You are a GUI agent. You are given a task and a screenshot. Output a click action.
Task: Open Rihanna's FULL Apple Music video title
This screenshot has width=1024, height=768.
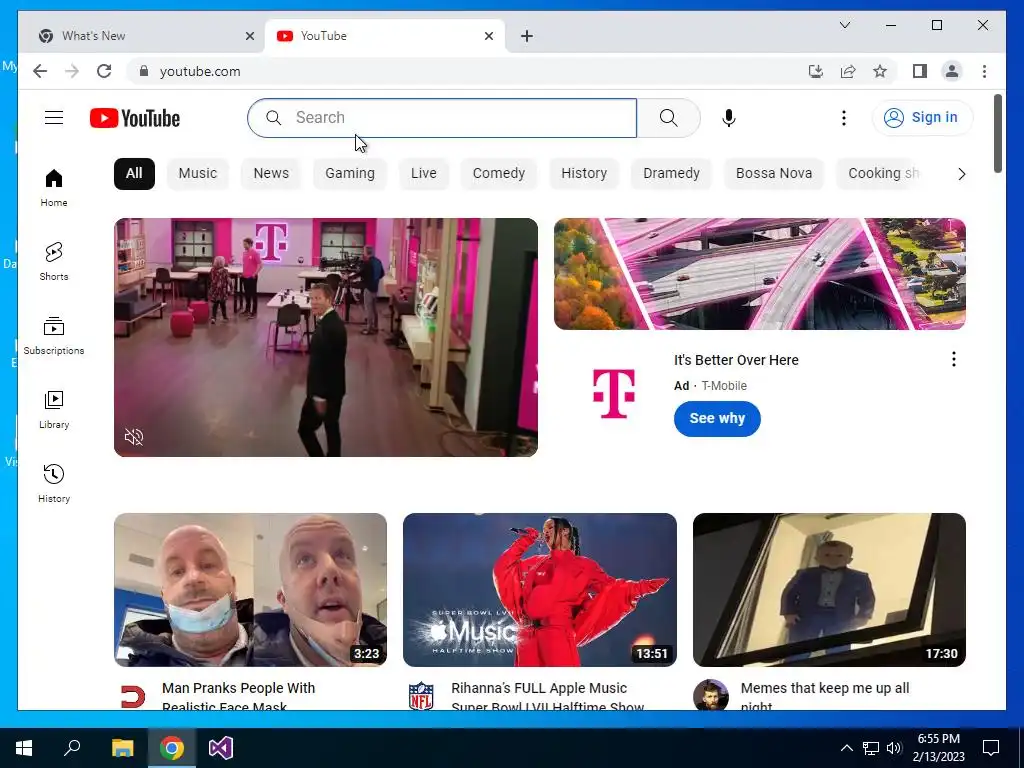[547, 697]
